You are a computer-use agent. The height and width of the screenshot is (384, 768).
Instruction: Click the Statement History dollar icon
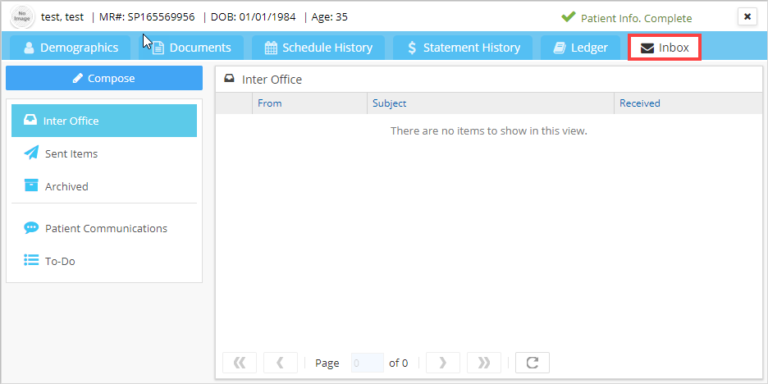[412, 48]
